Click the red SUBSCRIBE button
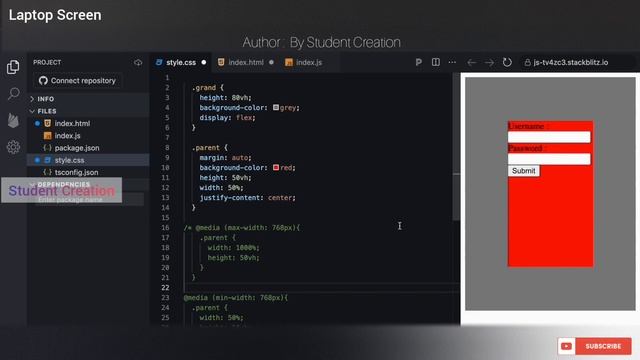640x360 pixels. tap(603, 346)
